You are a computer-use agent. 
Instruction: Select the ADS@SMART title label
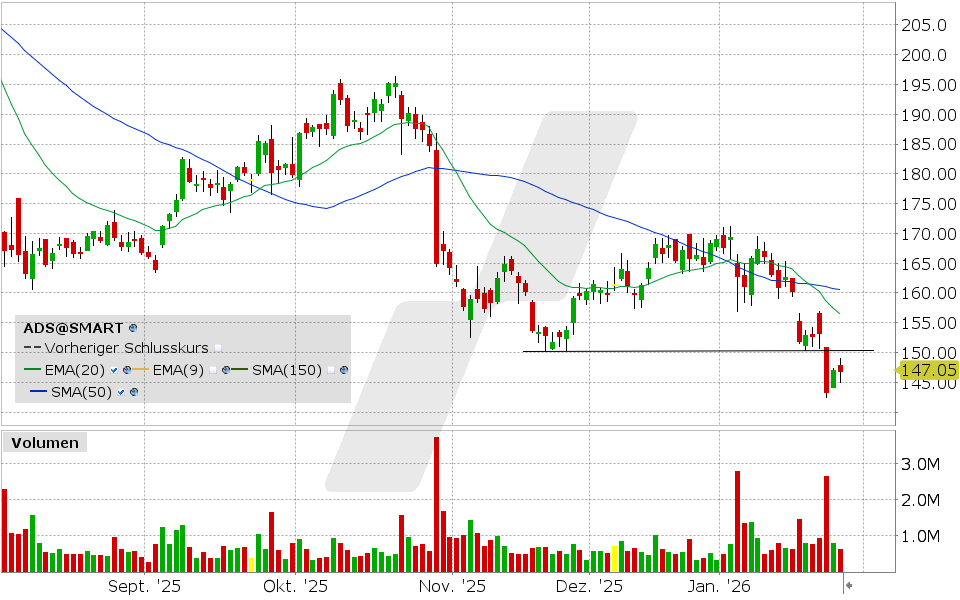point(70,328)
